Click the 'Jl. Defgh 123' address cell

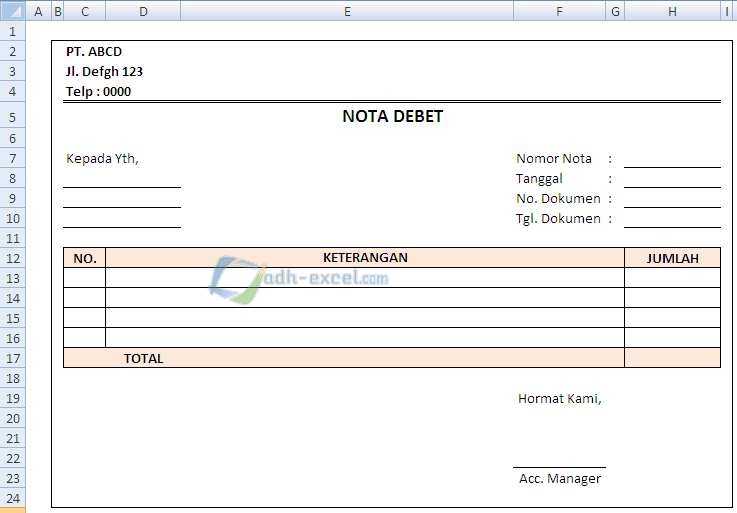click(104, 71)
